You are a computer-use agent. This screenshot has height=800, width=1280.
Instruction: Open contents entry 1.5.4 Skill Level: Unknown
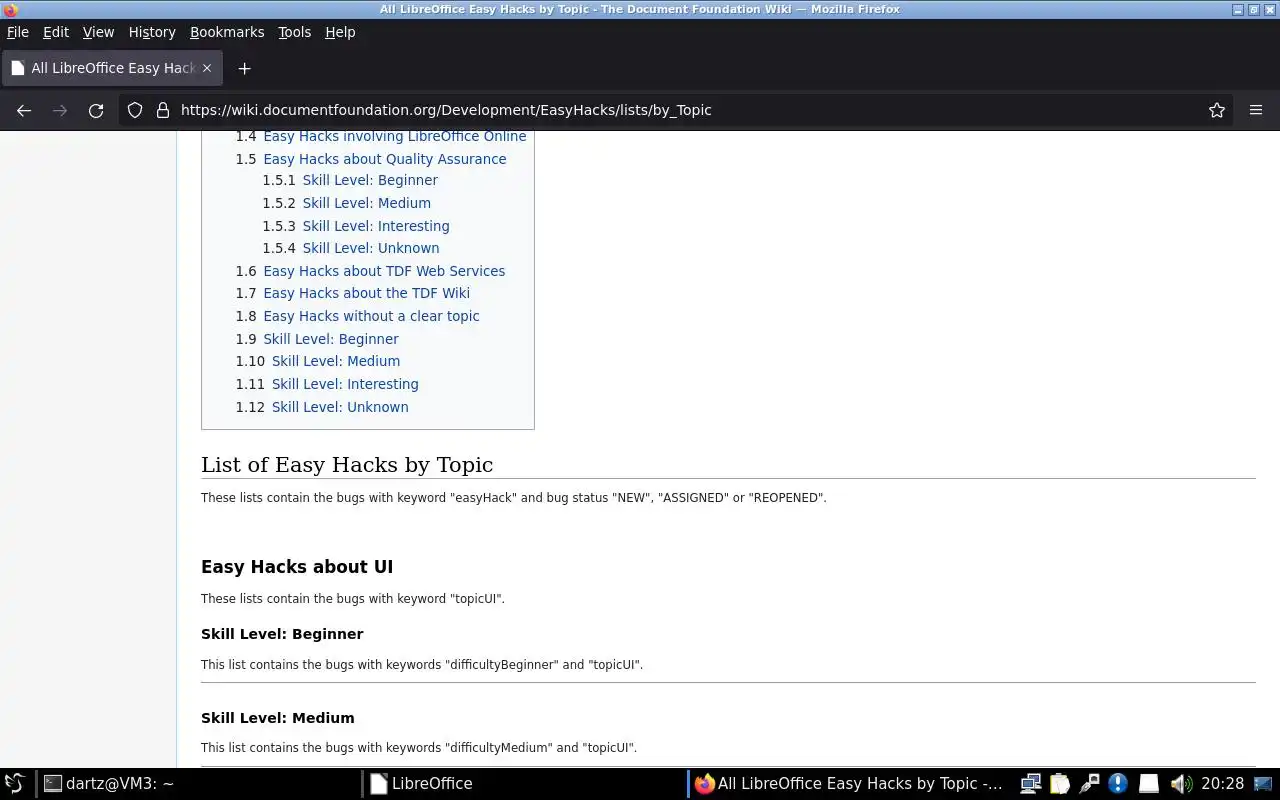(371, 248)
